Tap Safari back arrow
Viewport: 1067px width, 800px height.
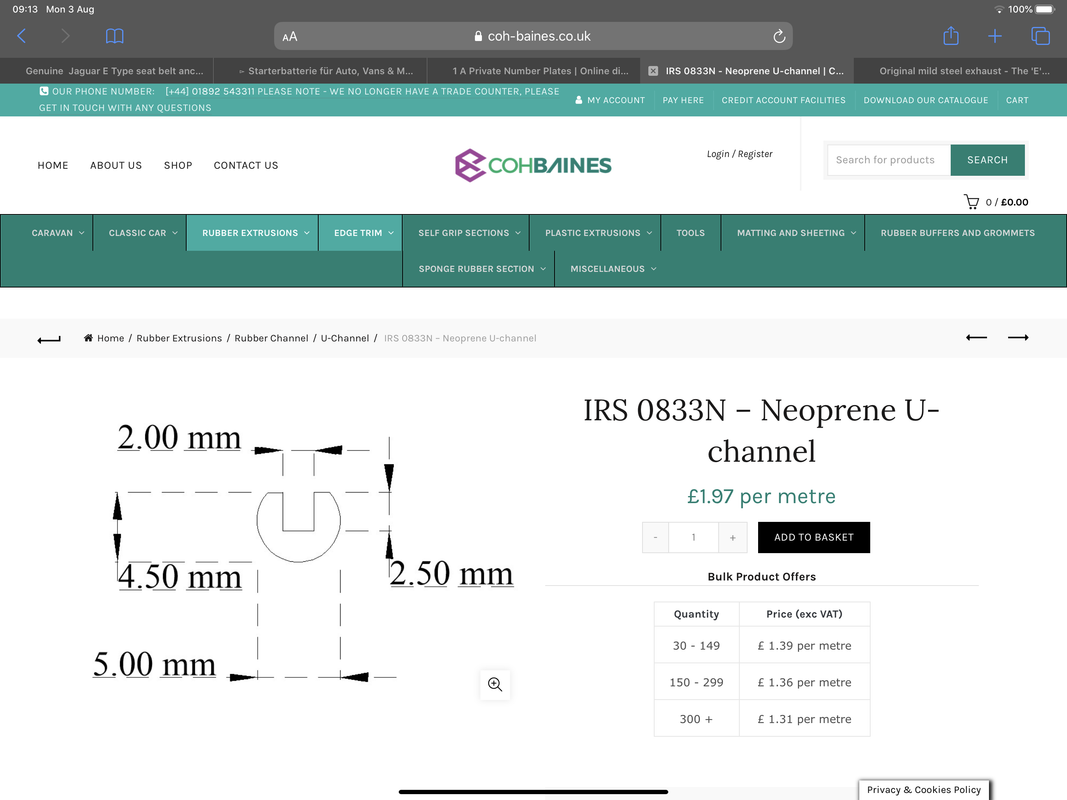[x=22, y=36]
